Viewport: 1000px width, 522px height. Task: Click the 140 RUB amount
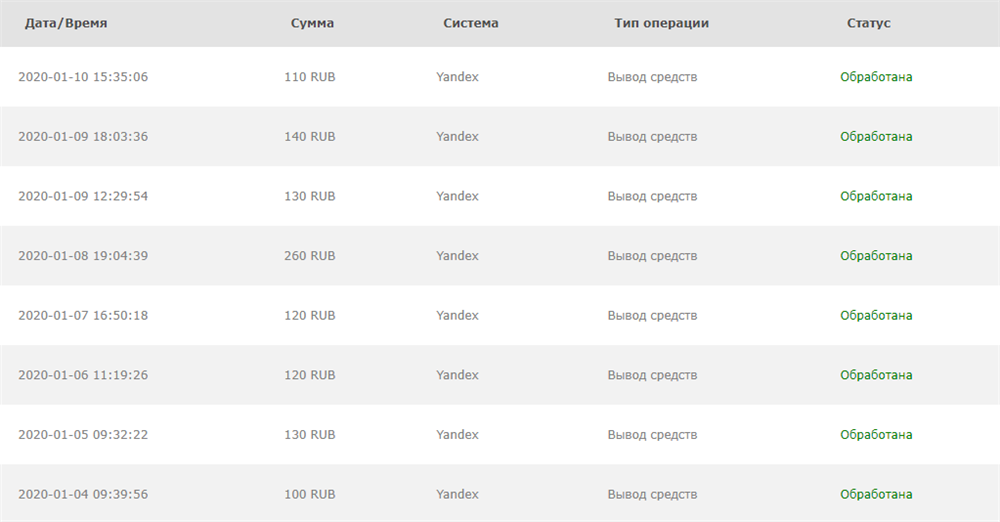tap(309, 137)
